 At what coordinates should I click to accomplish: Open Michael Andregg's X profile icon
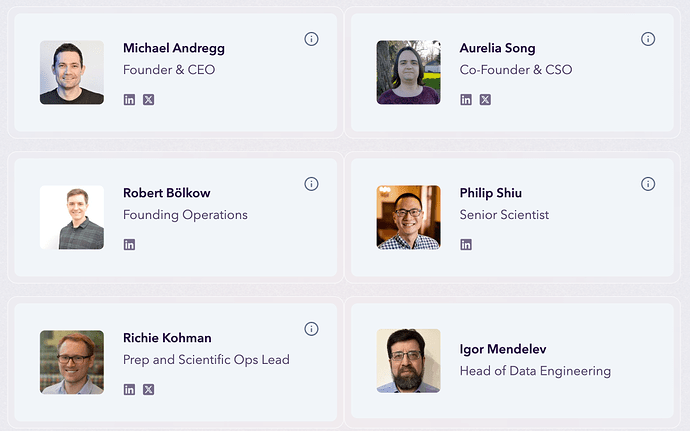pyautogui.click(x=149, y=100)
